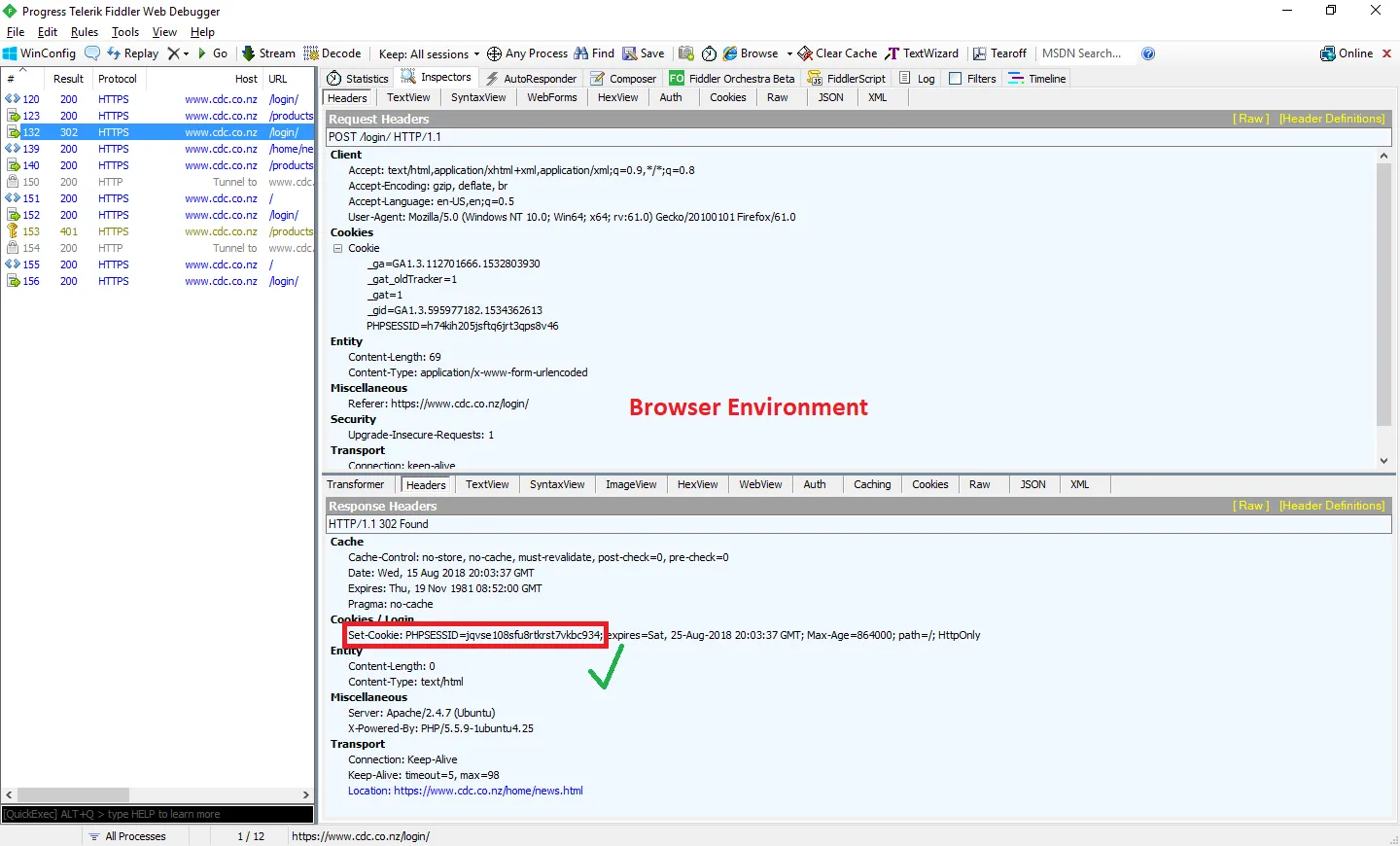Close the toolbar with red X
The image size is (1400, 846).
[x=1387, y=53]
